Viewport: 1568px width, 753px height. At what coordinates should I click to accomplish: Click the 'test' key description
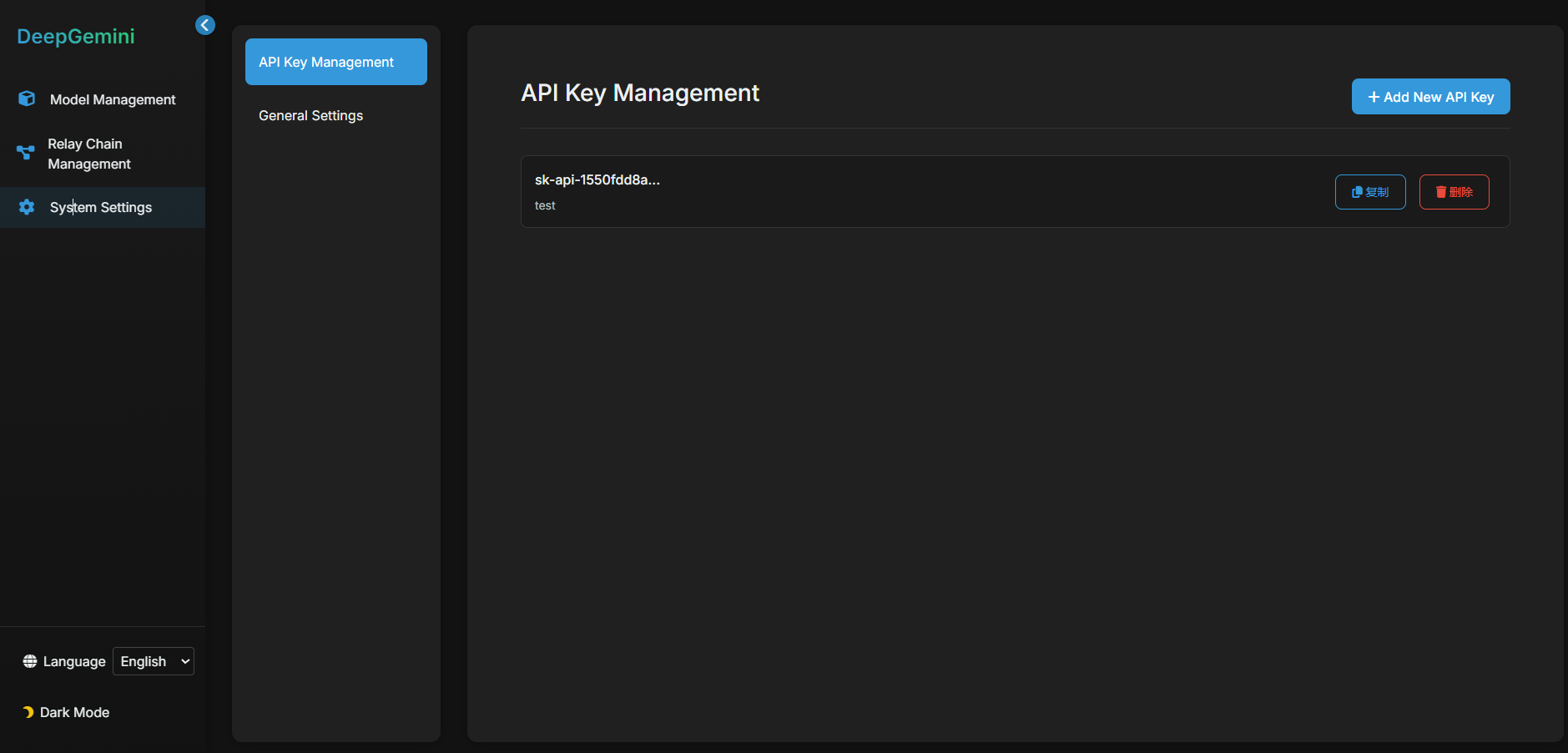click(545, 205)
